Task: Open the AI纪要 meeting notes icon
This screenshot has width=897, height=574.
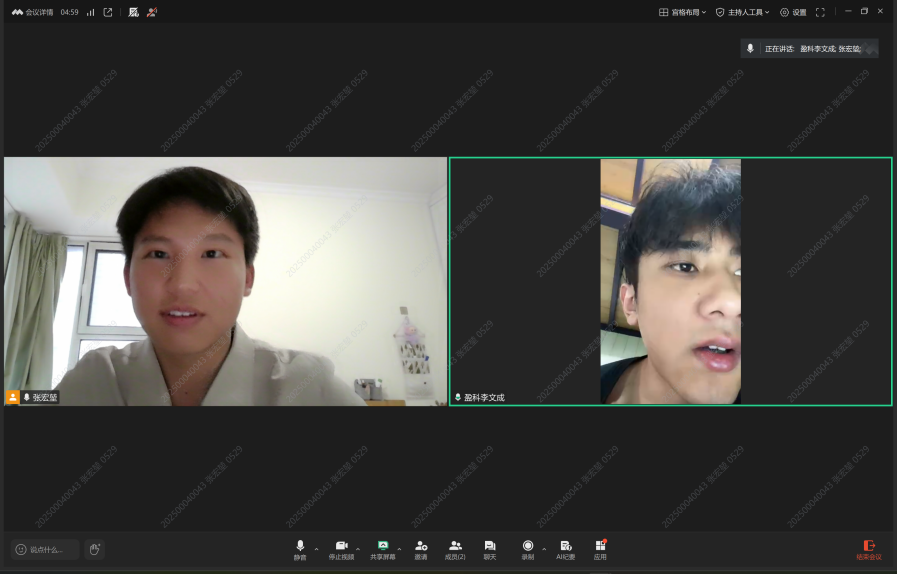Action: 565,549
